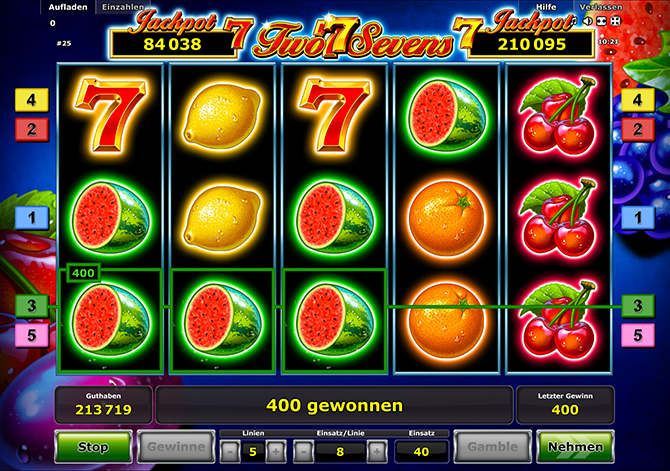670x471 pixels.
Task: Toggle green payline 3 marker on left
Action: coord(32,306)
